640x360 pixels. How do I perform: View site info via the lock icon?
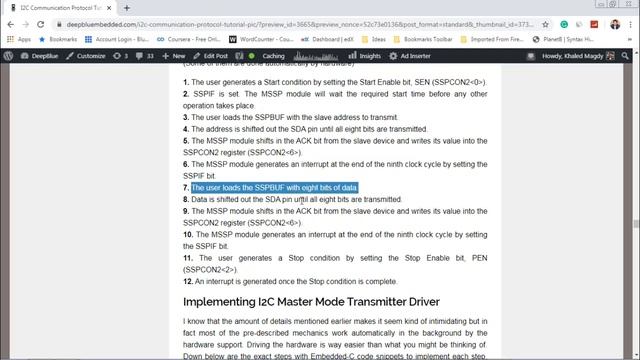tap(59, 24)
